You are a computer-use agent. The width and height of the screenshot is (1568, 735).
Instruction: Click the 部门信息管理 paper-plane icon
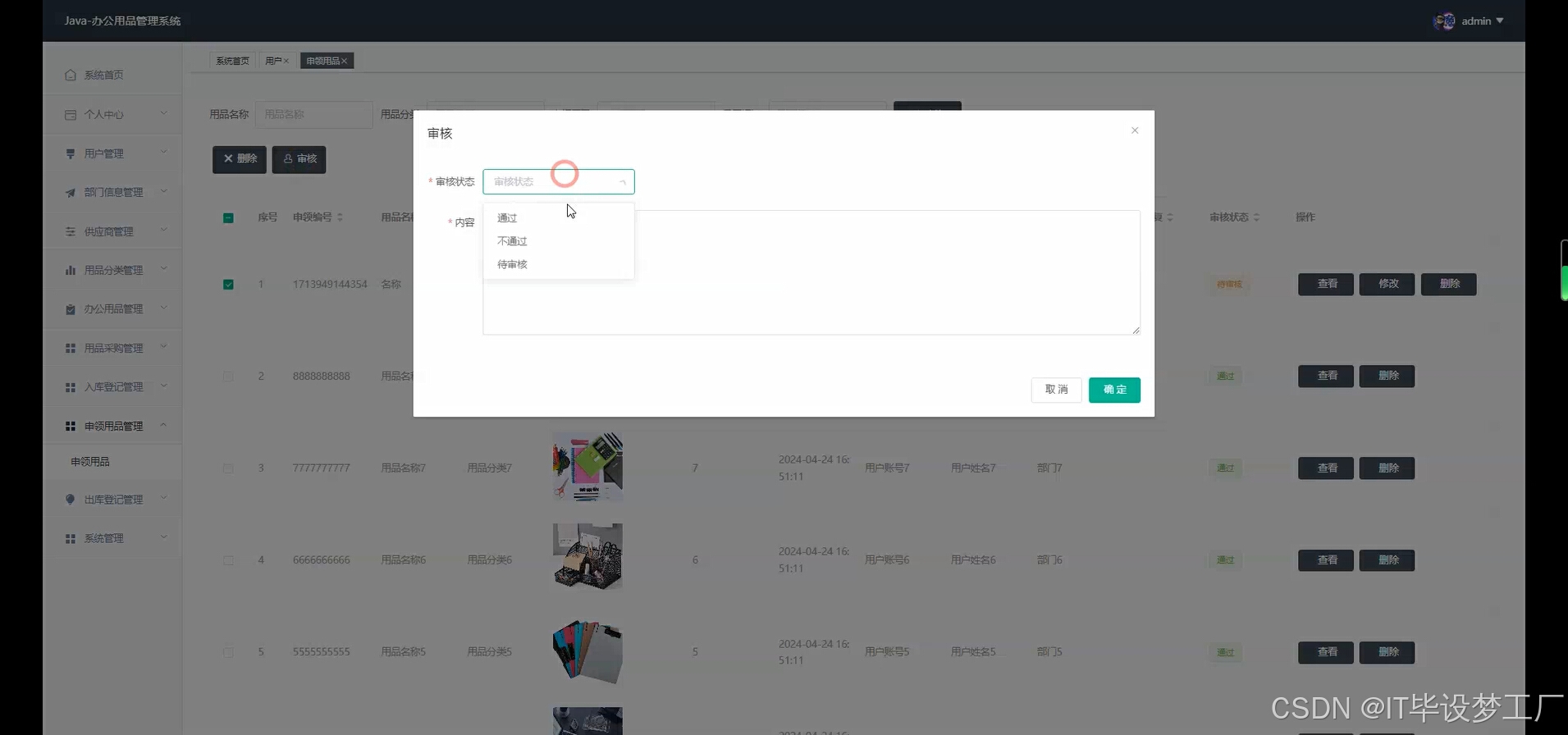(71, 192)
